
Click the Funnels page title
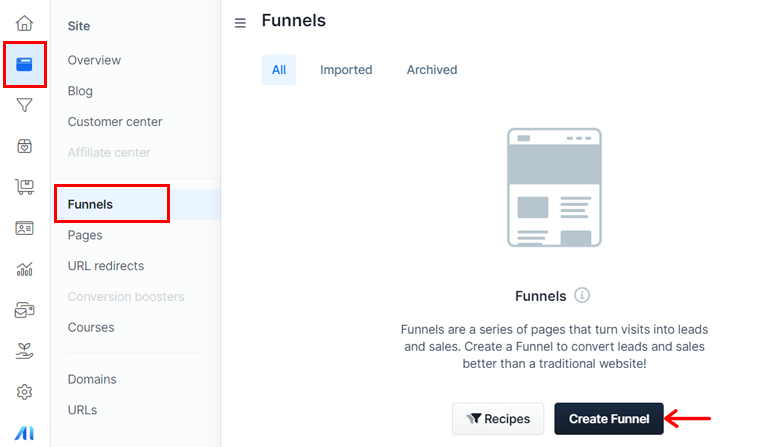[294, 20]
